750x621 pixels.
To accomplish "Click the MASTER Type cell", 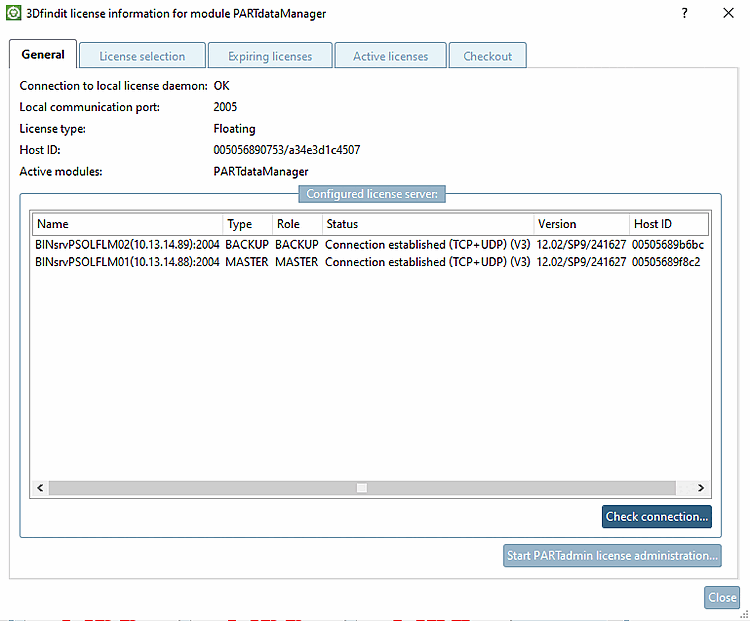I will (x=247, y=262).
